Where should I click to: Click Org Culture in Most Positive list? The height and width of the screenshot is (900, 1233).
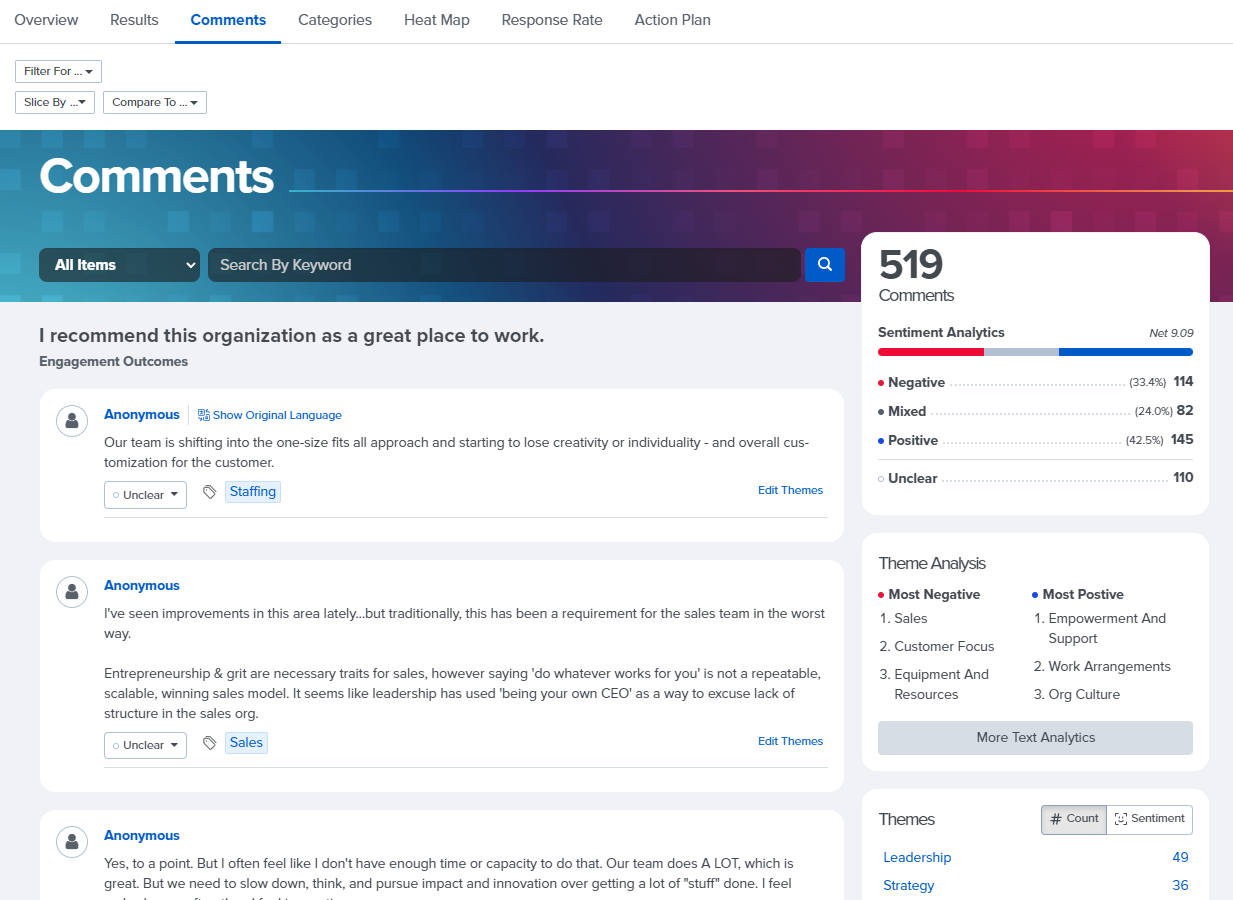click(x=1084, y=694)
